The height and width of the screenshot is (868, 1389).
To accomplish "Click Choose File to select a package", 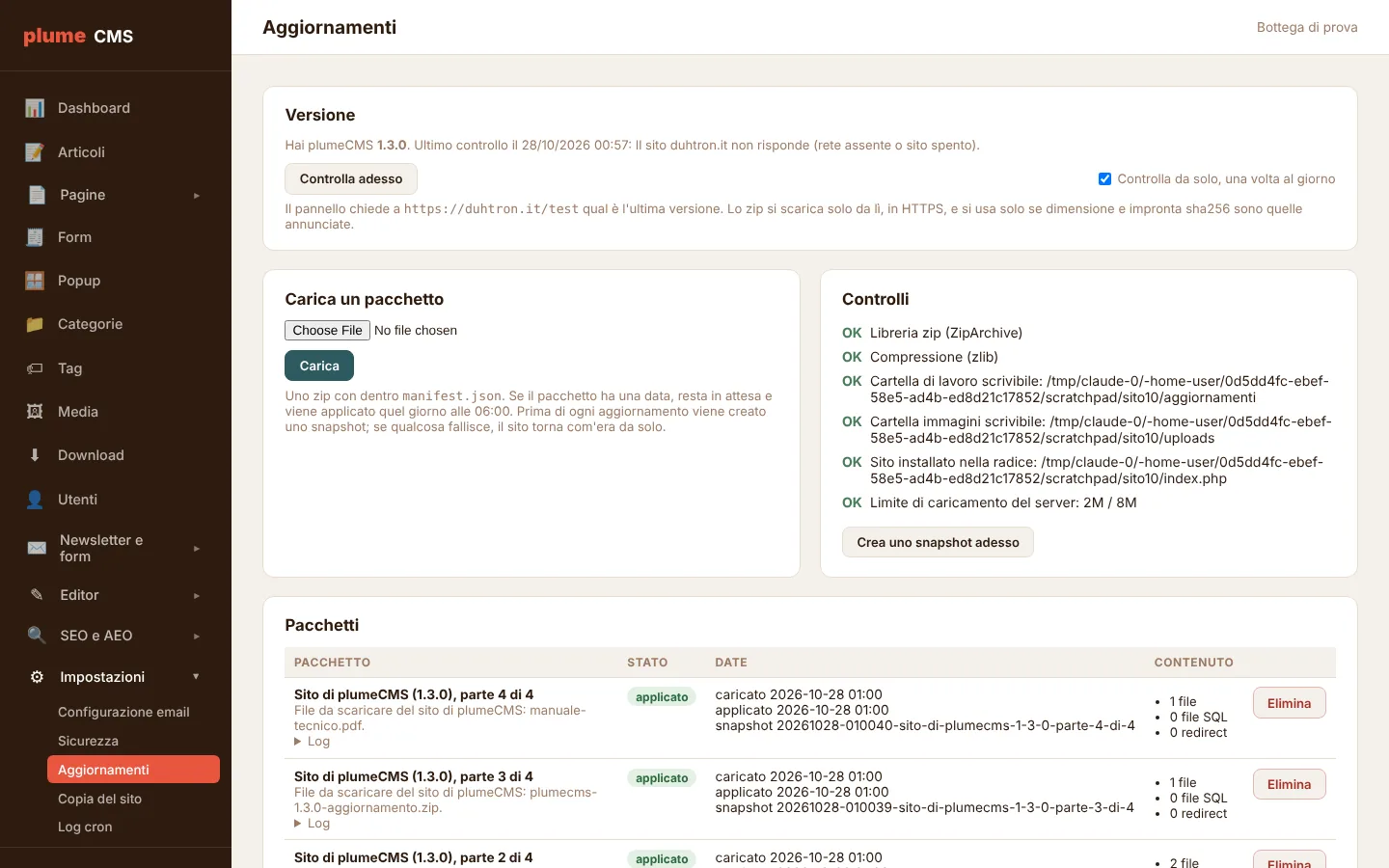I will click(327, 331).
